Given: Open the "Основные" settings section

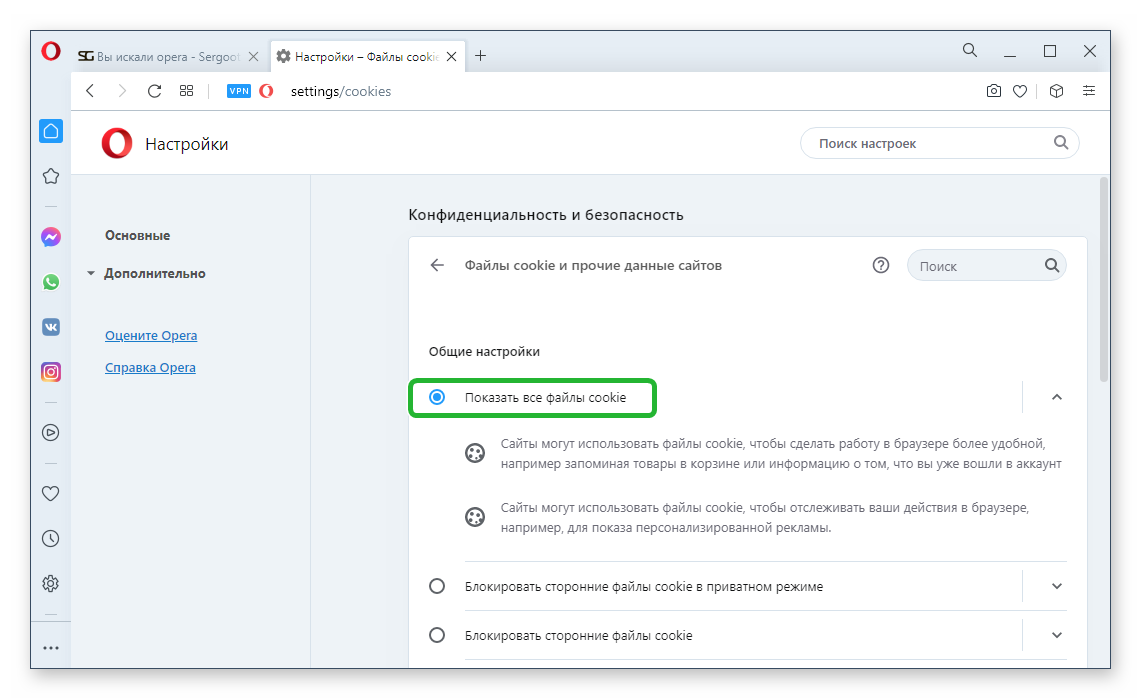Looking at the screenshot, I should click(137, 235).
